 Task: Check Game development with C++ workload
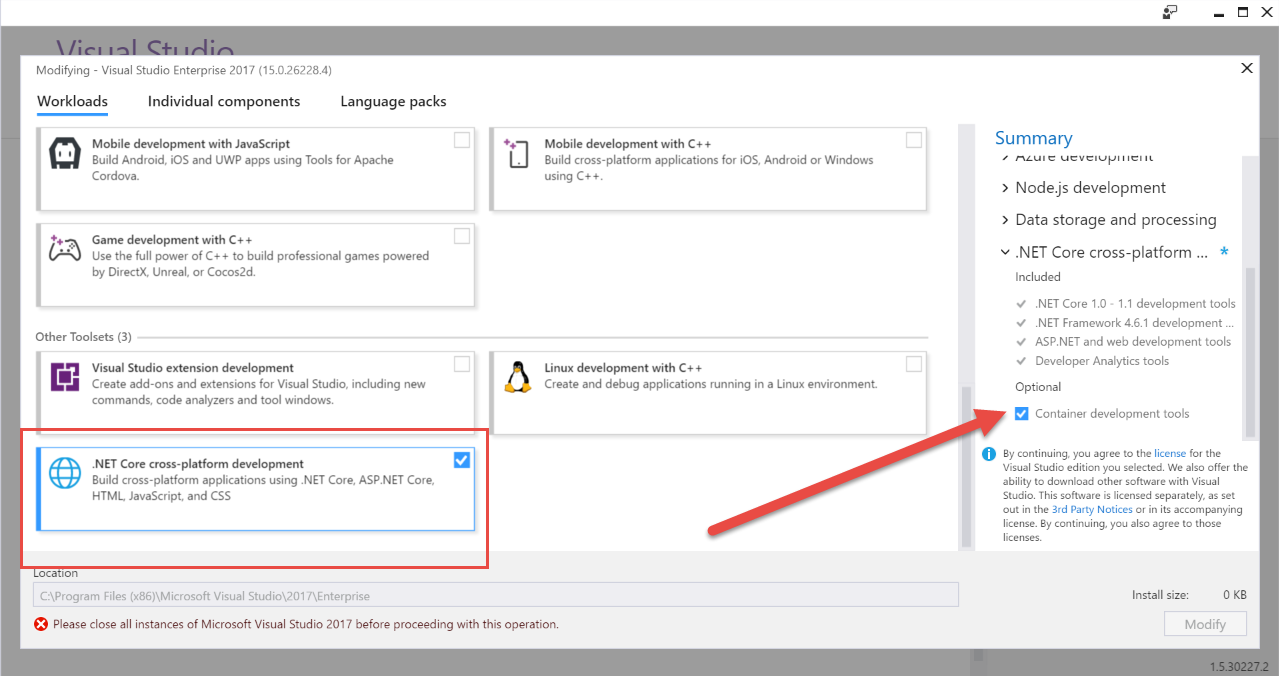pos(461,236)
